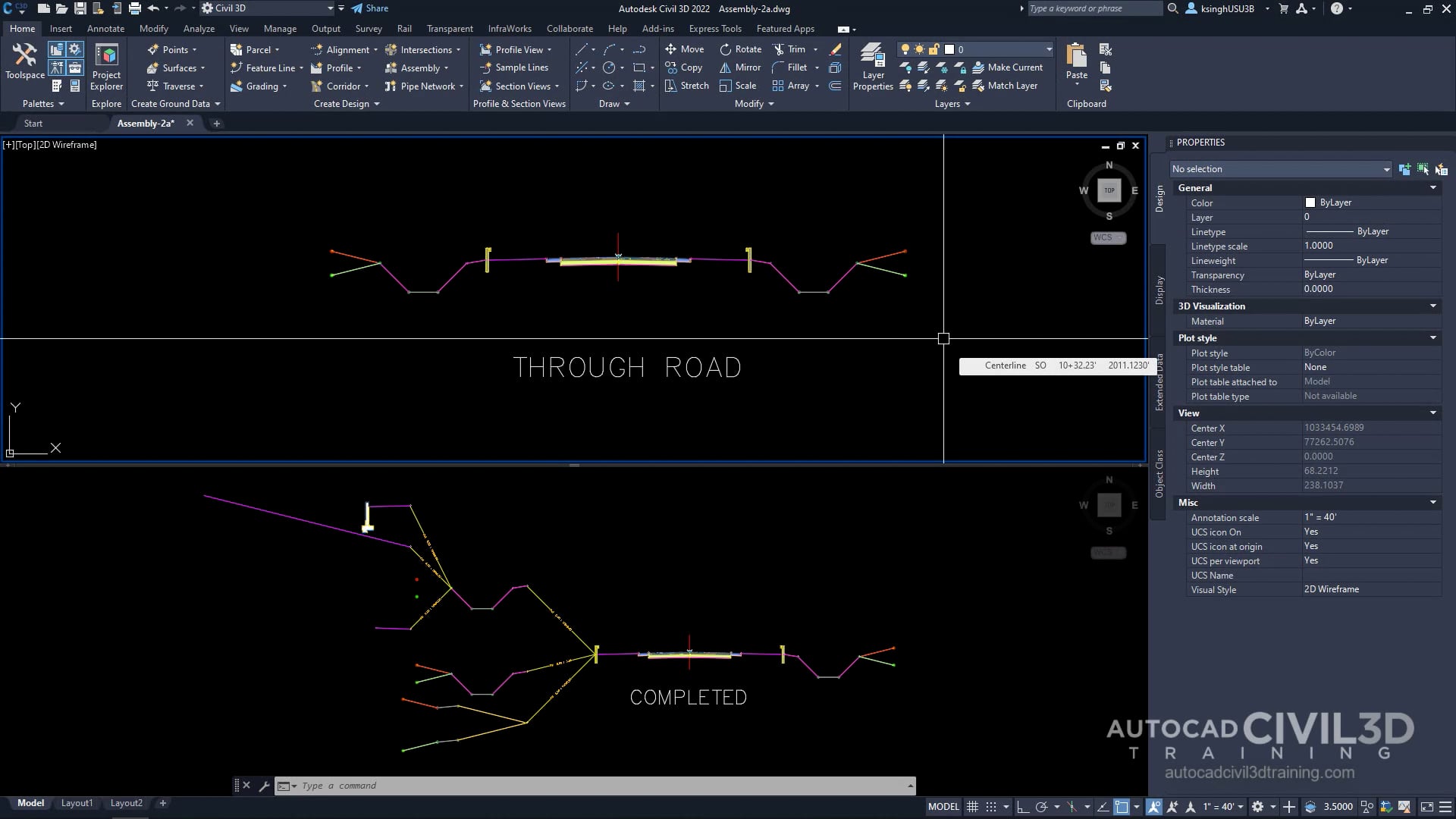Open the Layout1 tab
1456x819 pixels.
click(77, 802)
